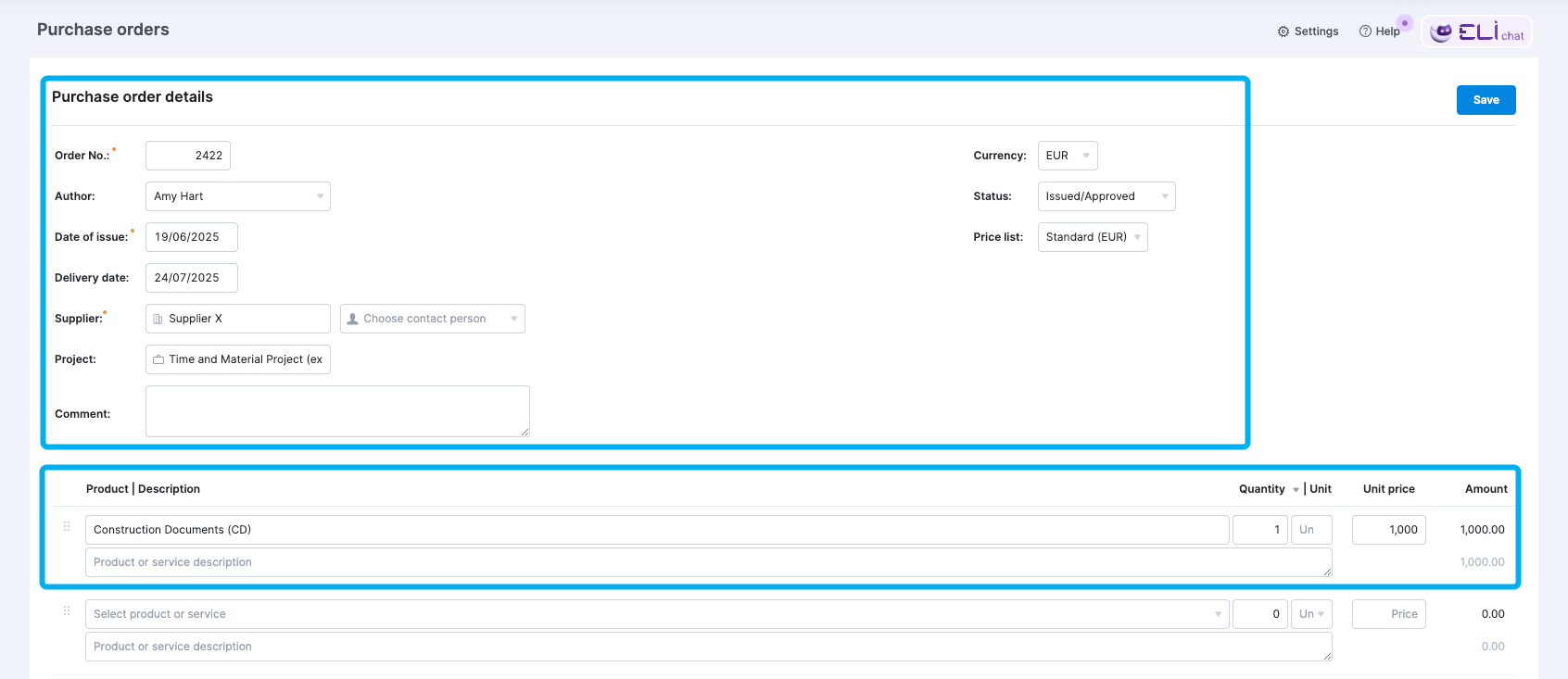Open the Select product or service dropdown
Image resolution: width=1568 pixels, height=679 pixels.
point(656,614)
